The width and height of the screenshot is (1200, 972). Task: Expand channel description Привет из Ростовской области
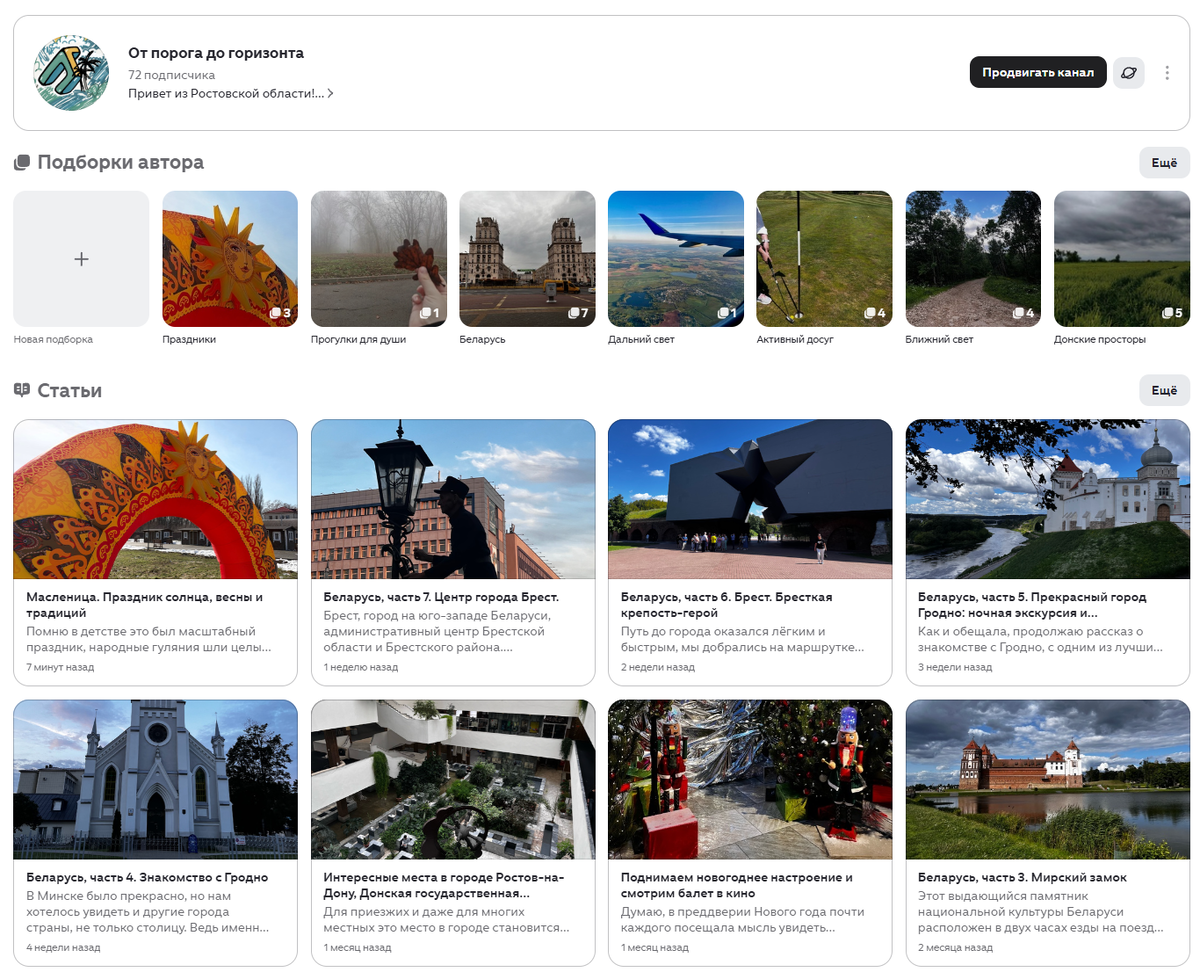pos(231,93)
